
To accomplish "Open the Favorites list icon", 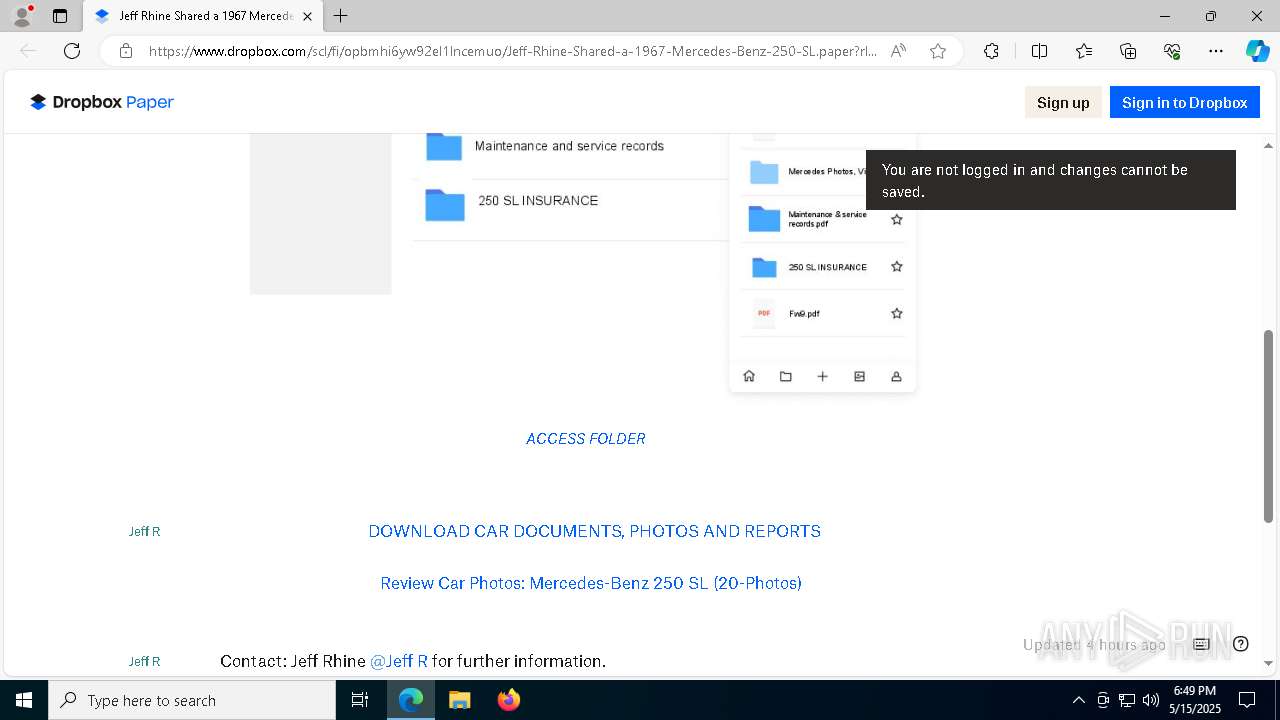I will (1084, 51).
